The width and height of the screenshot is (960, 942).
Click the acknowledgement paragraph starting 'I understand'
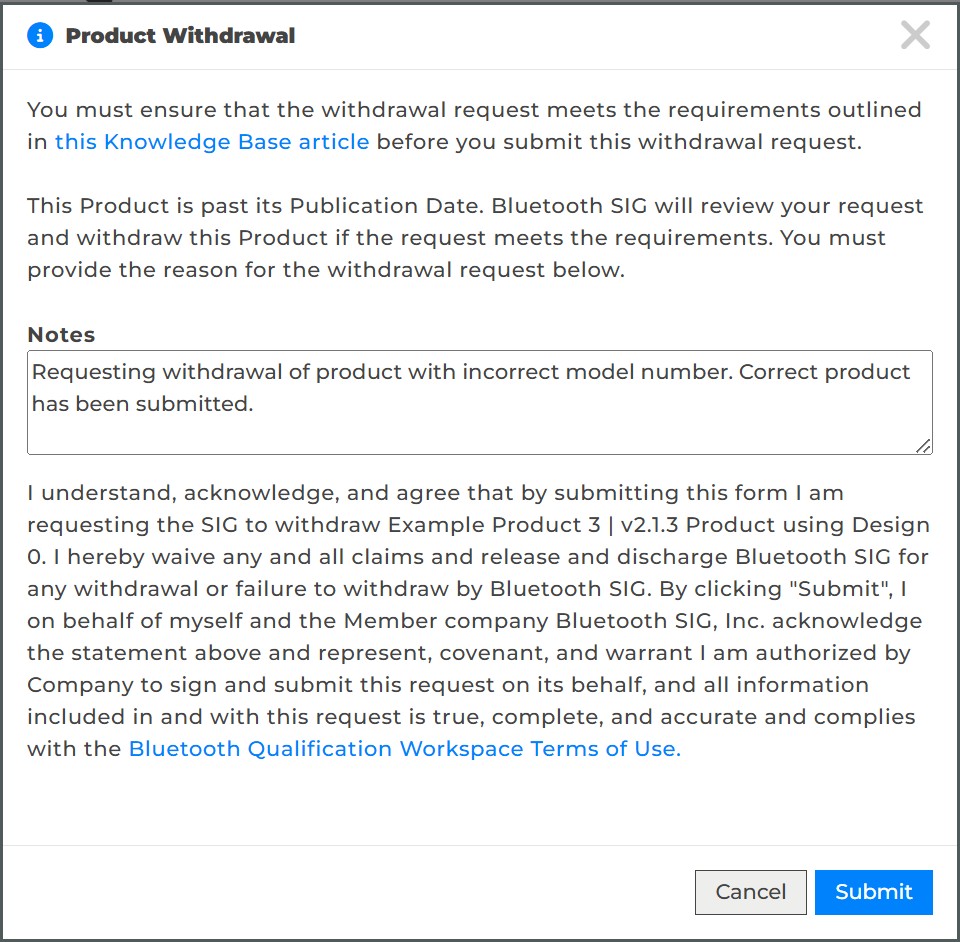click(478, 621)
